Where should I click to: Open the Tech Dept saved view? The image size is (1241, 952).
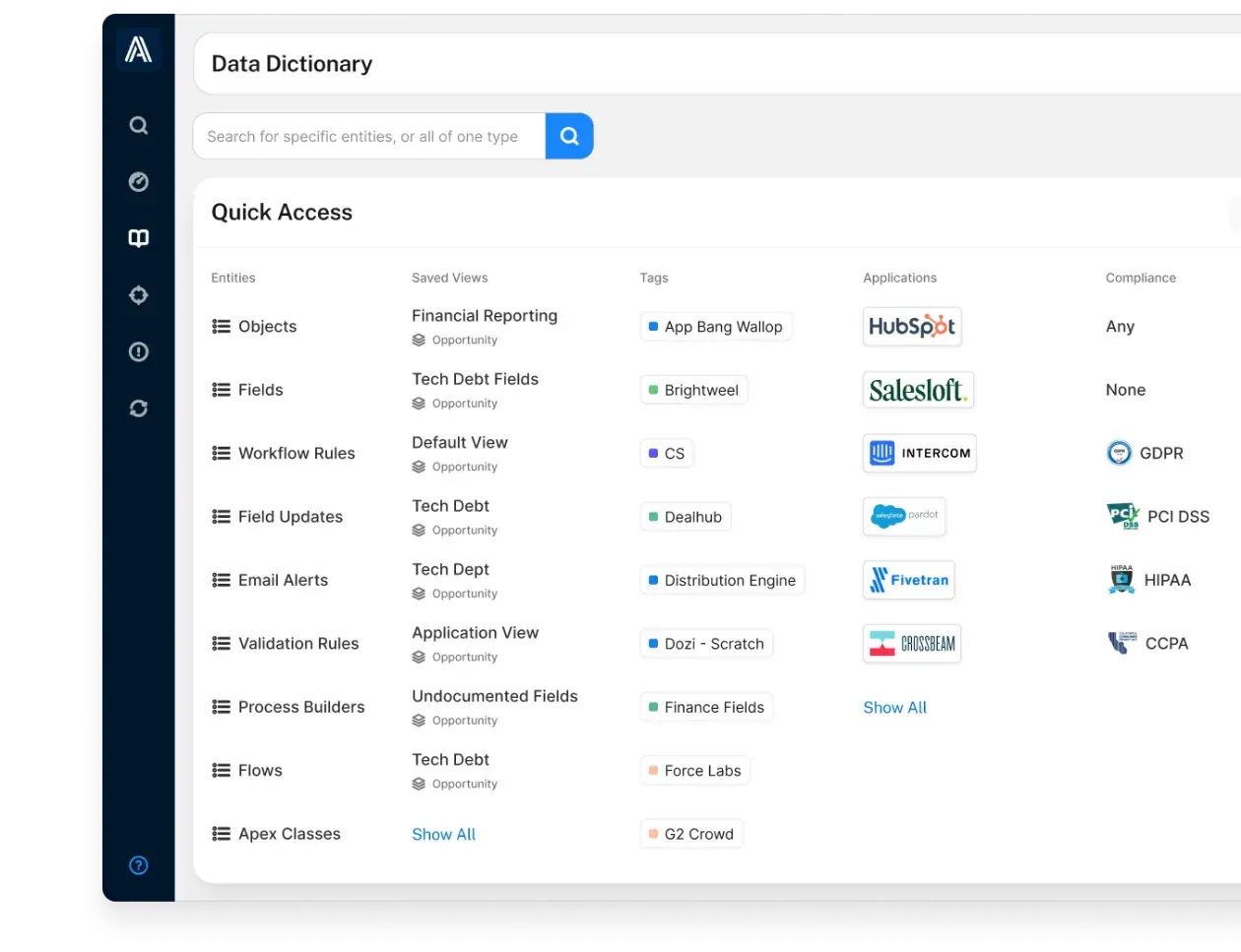pos(450,569)
